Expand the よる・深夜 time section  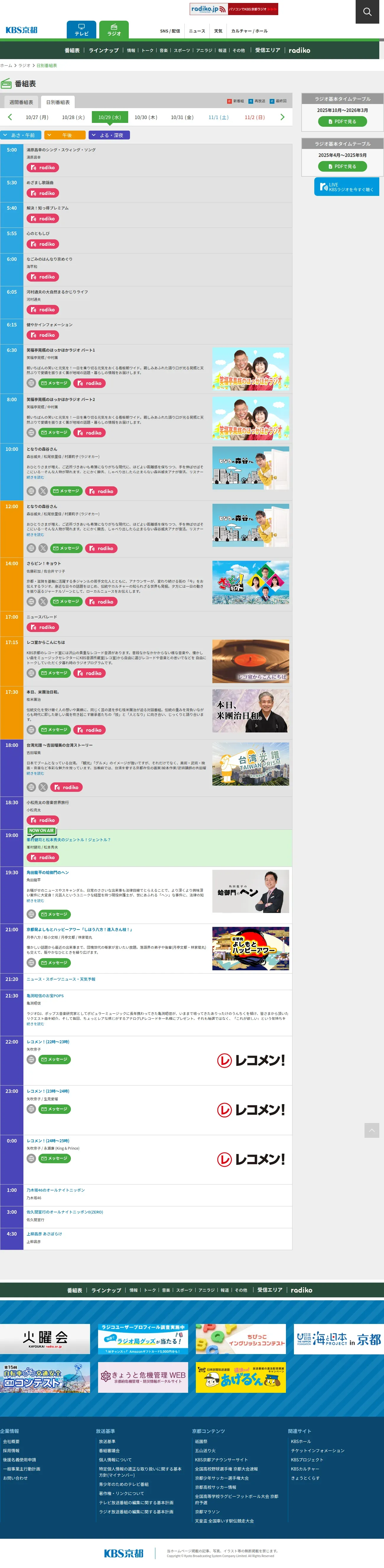click(x=110, y=135)
